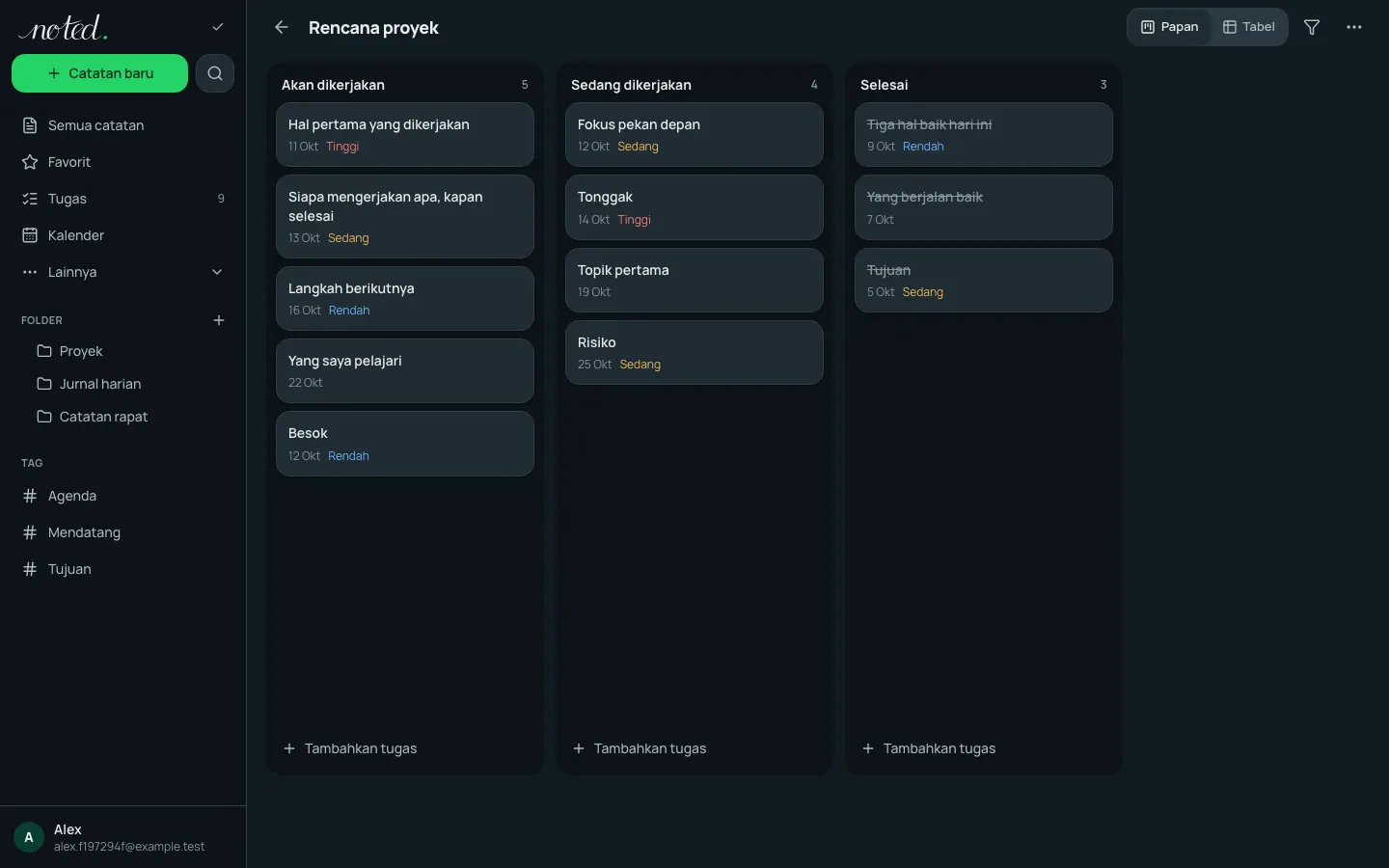The height and width of the screenshot is (868, 1389).
Task: Click Alex's profile avatar
Action: coord(29,837)
